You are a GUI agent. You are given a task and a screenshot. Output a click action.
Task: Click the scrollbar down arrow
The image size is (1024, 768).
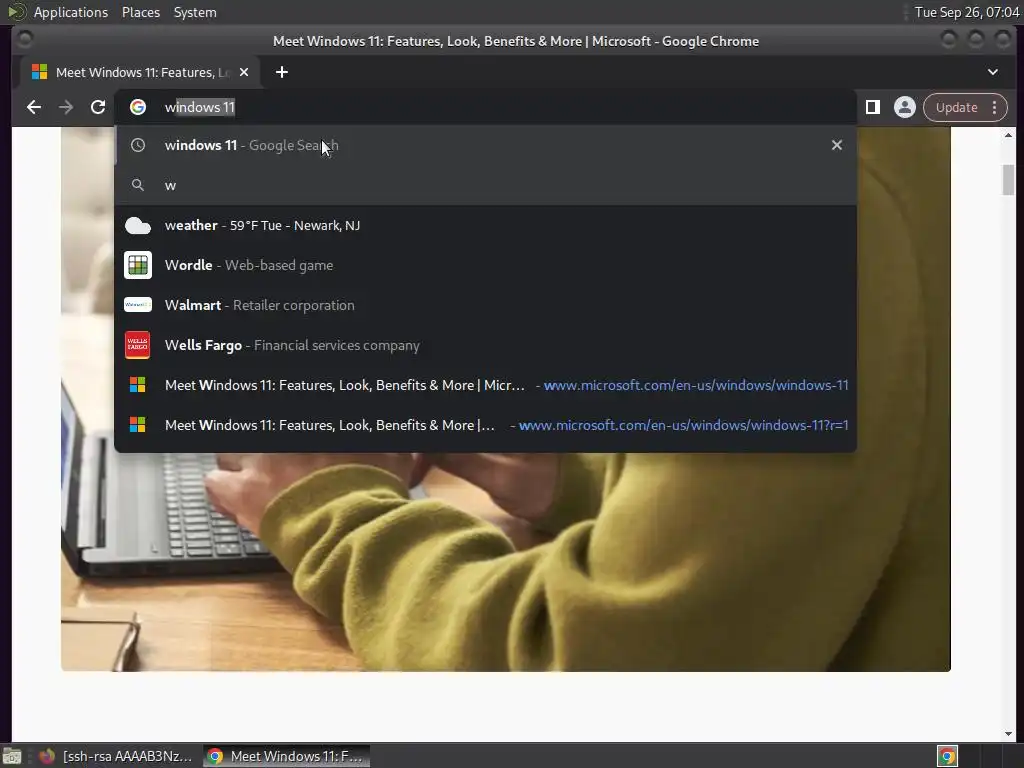point(1008,734)
